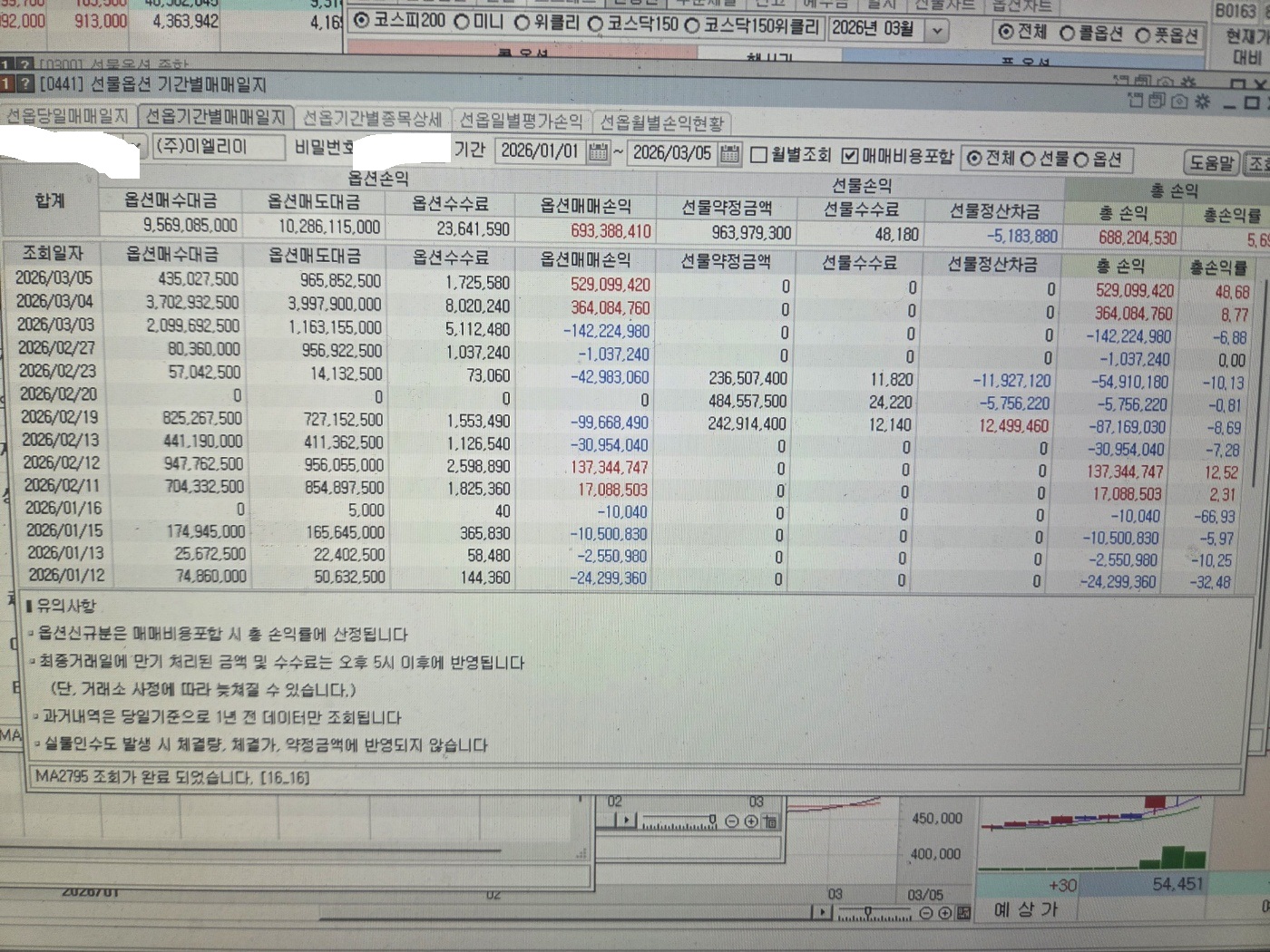The height and width of the screenshot is (952, 1270).
Task: Click the screen capture camera icon in window 0441
Action: coord(1179,101)
